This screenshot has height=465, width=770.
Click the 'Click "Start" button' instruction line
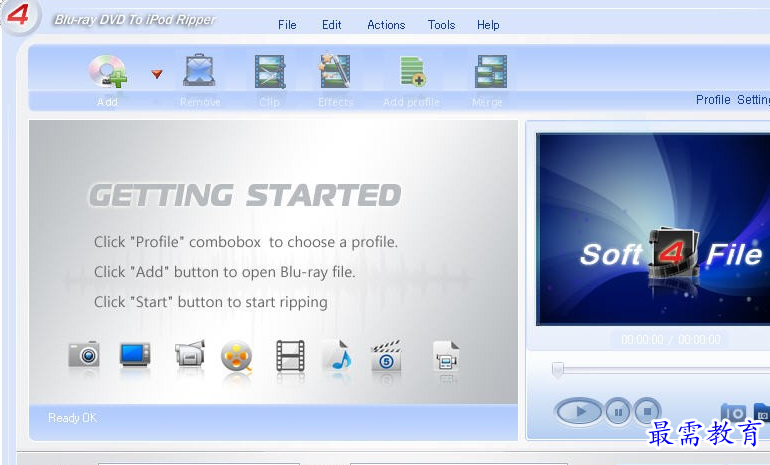(211, 302)
